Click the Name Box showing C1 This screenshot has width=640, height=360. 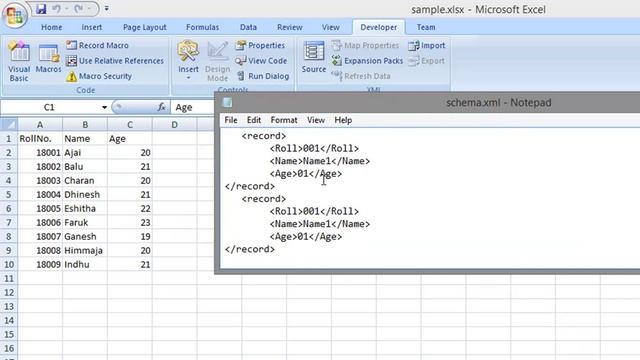point(49,107)
